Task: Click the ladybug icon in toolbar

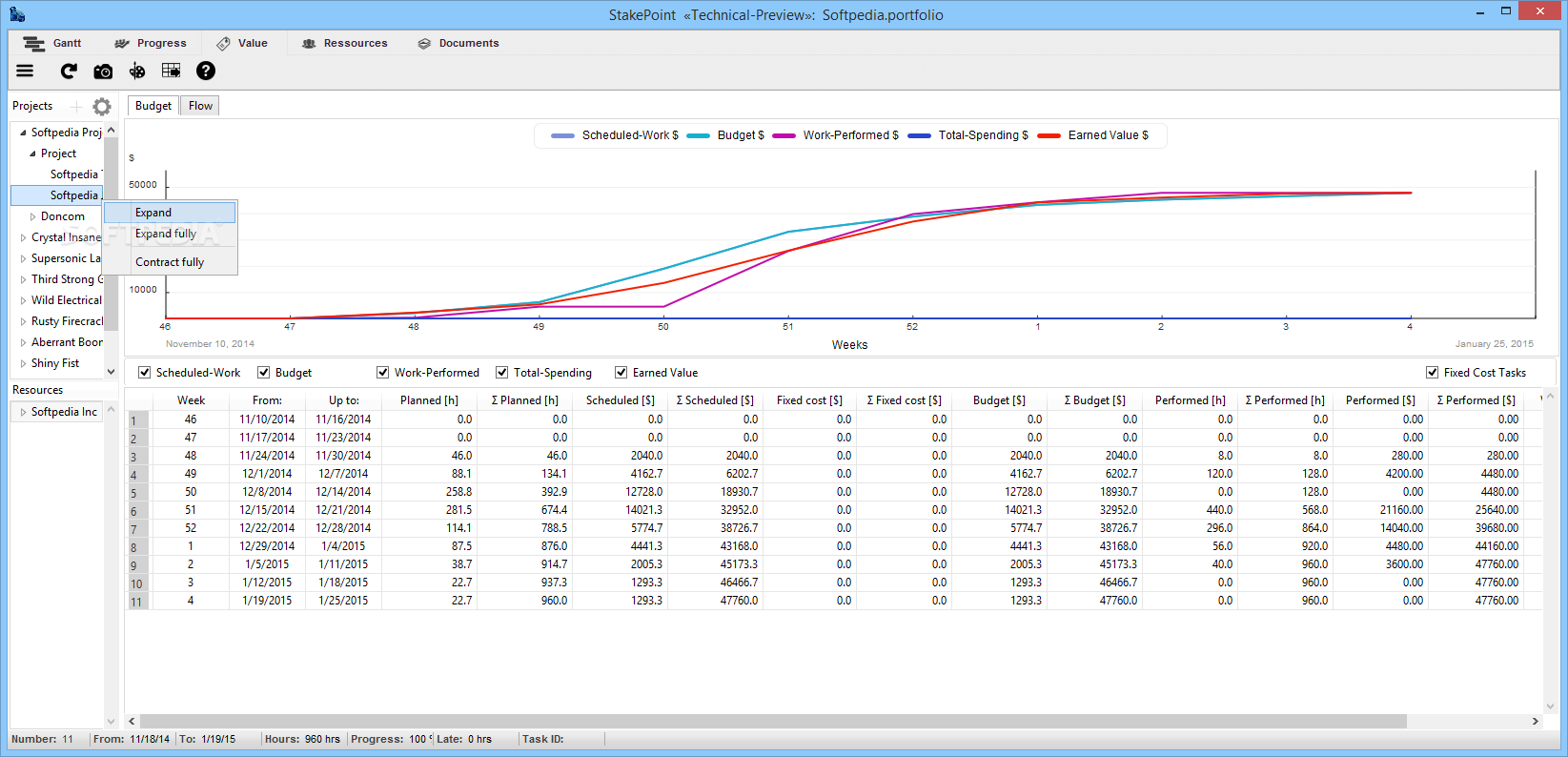Action: click(137, 71)
